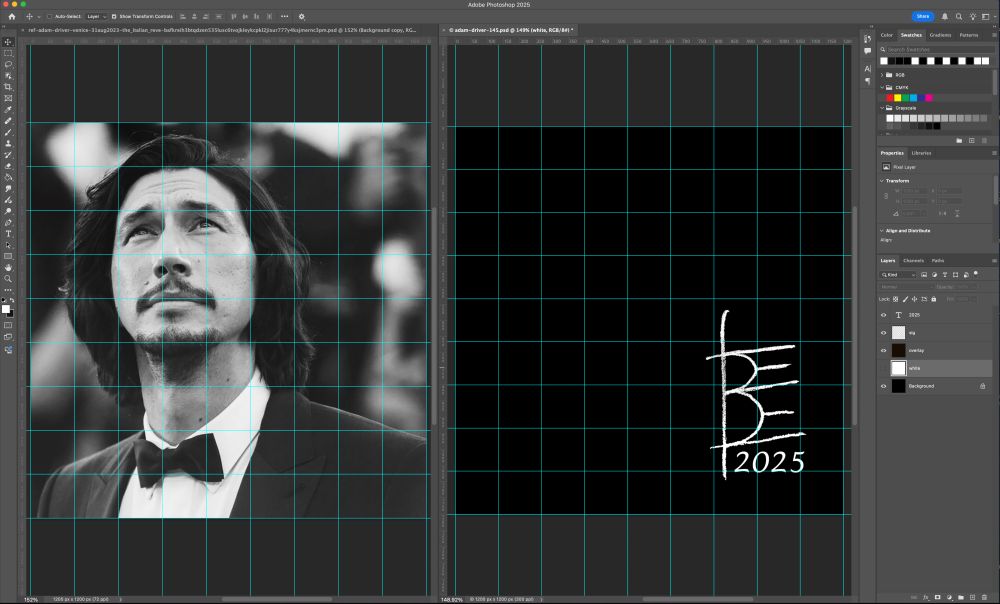Select the Move tool in toolbar
Image resolution: width=1000 pixels, height=604 pixels.
pyautogui.click(x=8, y=41)
